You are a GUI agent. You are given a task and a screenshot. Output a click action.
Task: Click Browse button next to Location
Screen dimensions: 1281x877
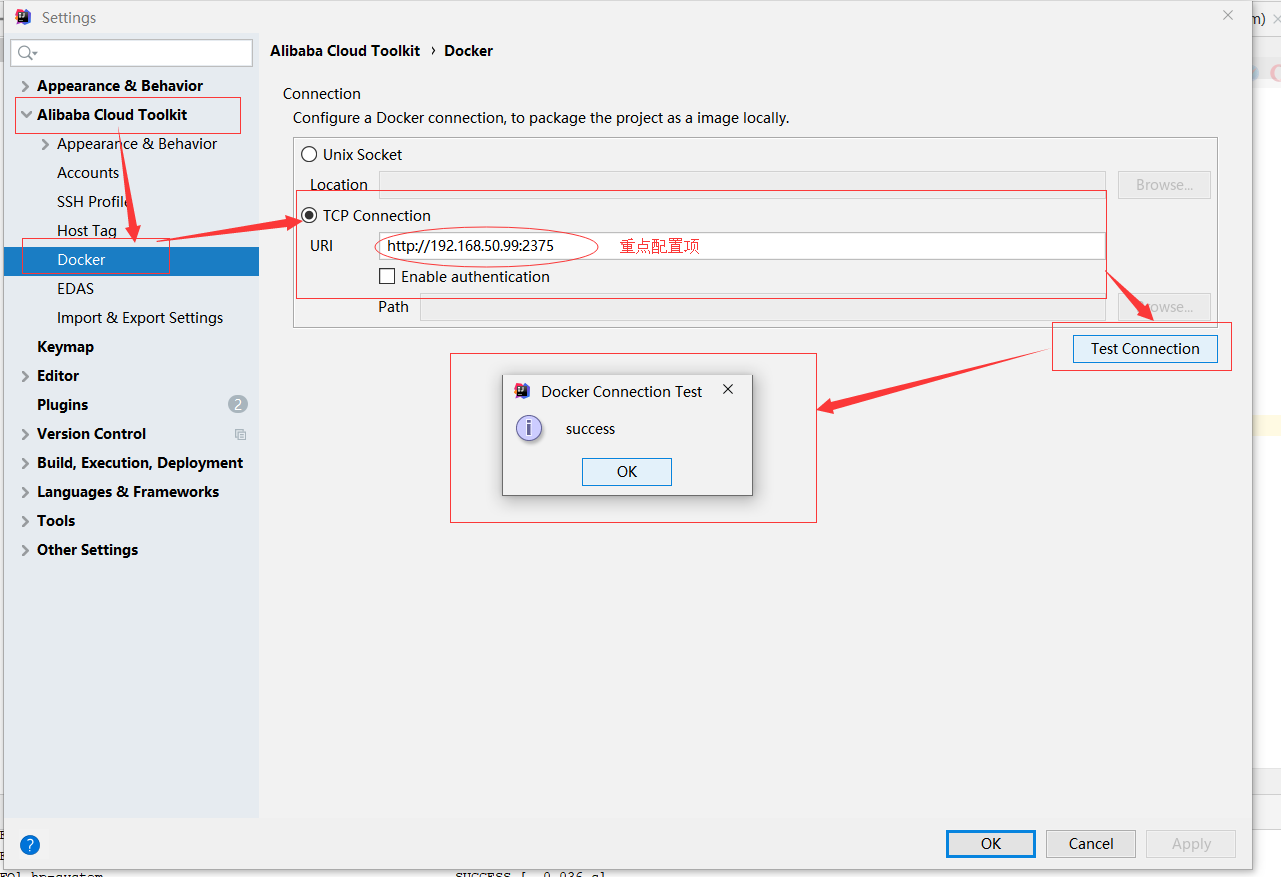coord(1164,185)
